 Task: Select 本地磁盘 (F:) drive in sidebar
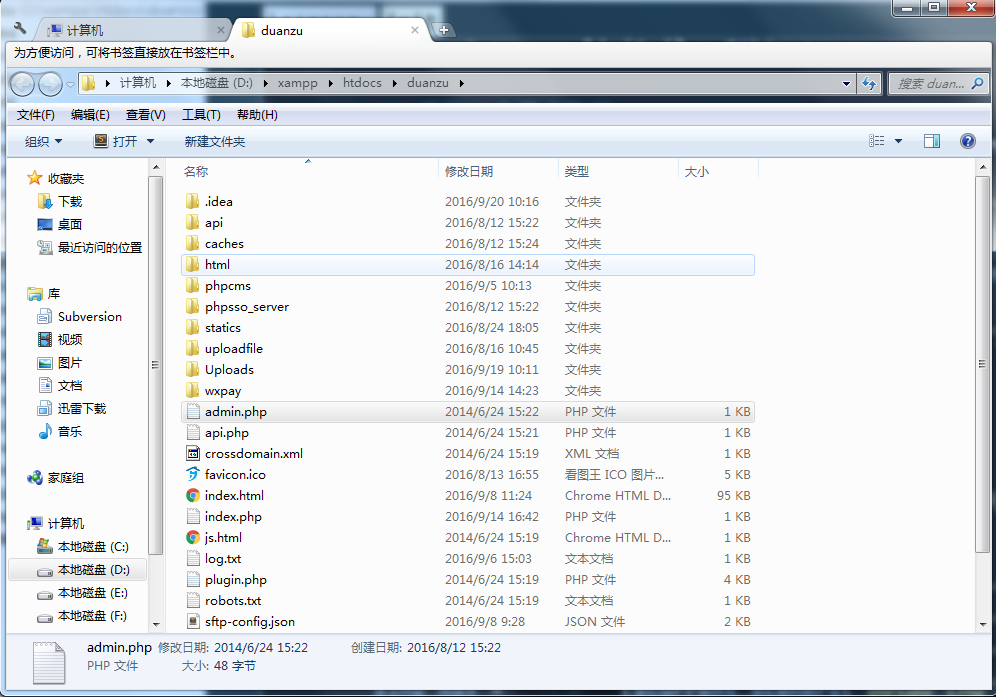pos(82,616)
